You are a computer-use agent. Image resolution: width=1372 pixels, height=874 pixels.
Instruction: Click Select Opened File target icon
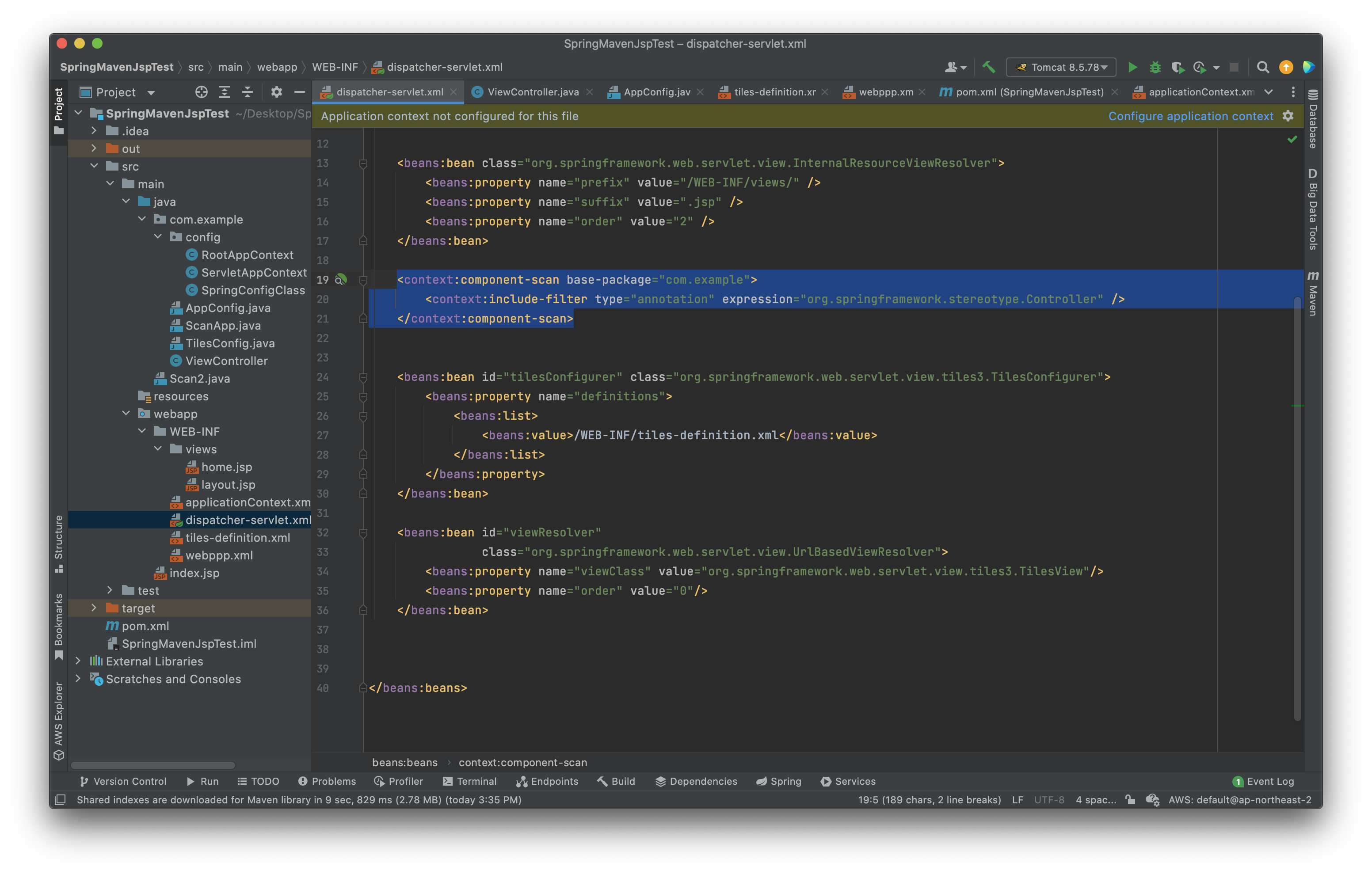coord(201,92)
